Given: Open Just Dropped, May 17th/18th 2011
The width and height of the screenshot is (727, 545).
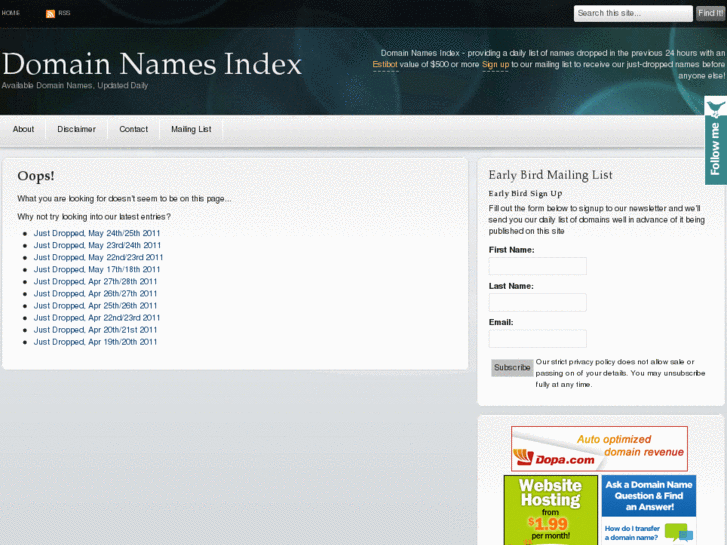Looking at the screenshot, I should coord(96,269).
